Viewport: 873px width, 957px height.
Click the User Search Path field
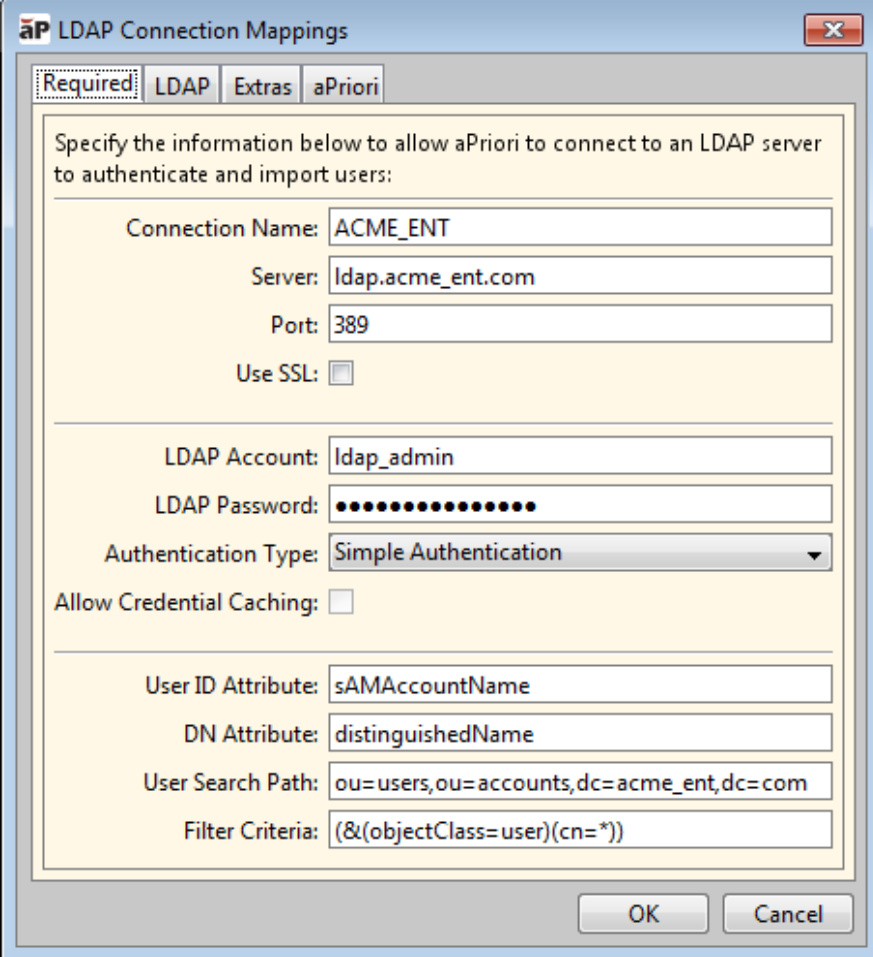[x=580, y=782]
